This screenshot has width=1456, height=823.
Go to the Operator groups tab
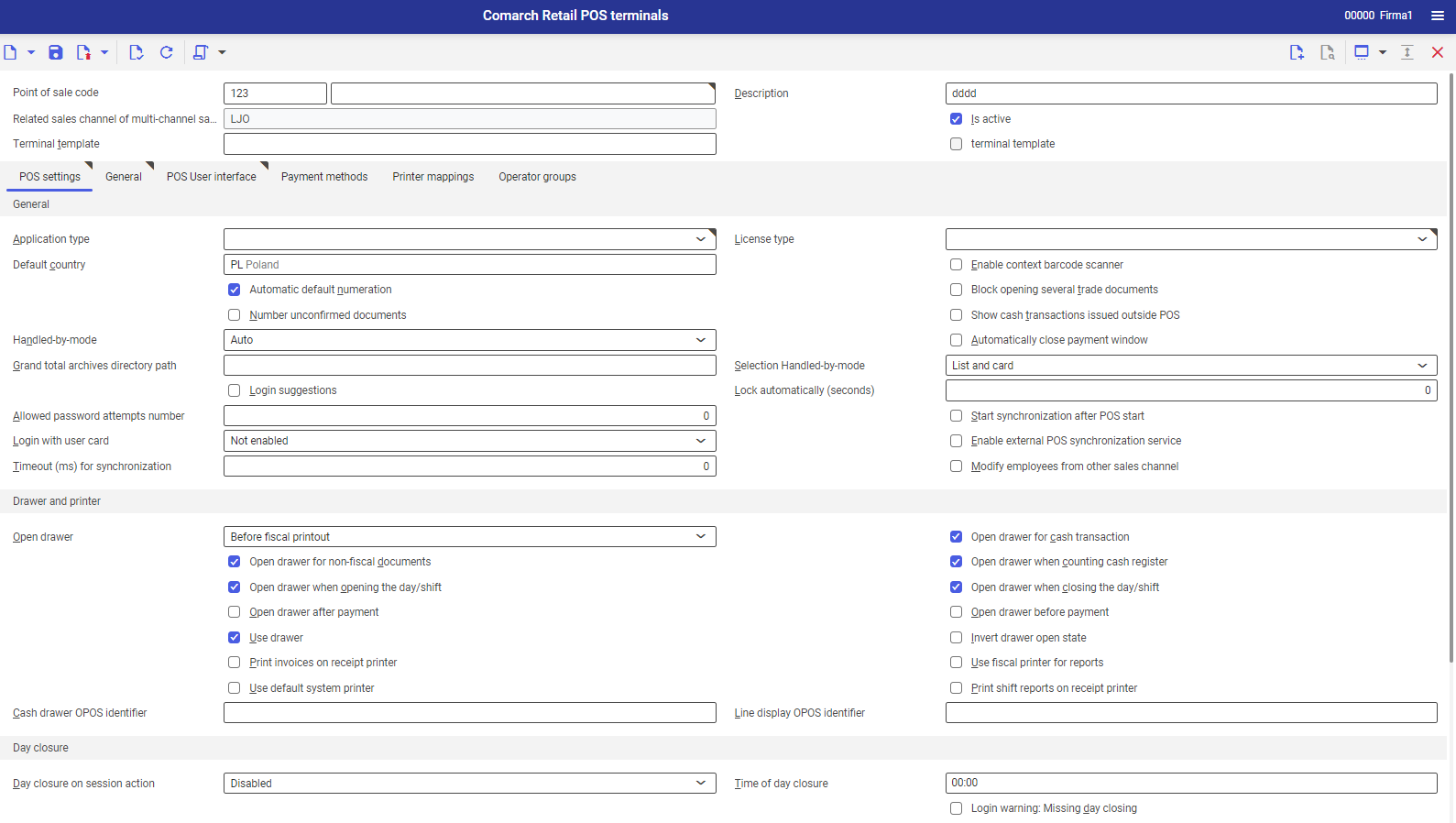click(538, 177)
